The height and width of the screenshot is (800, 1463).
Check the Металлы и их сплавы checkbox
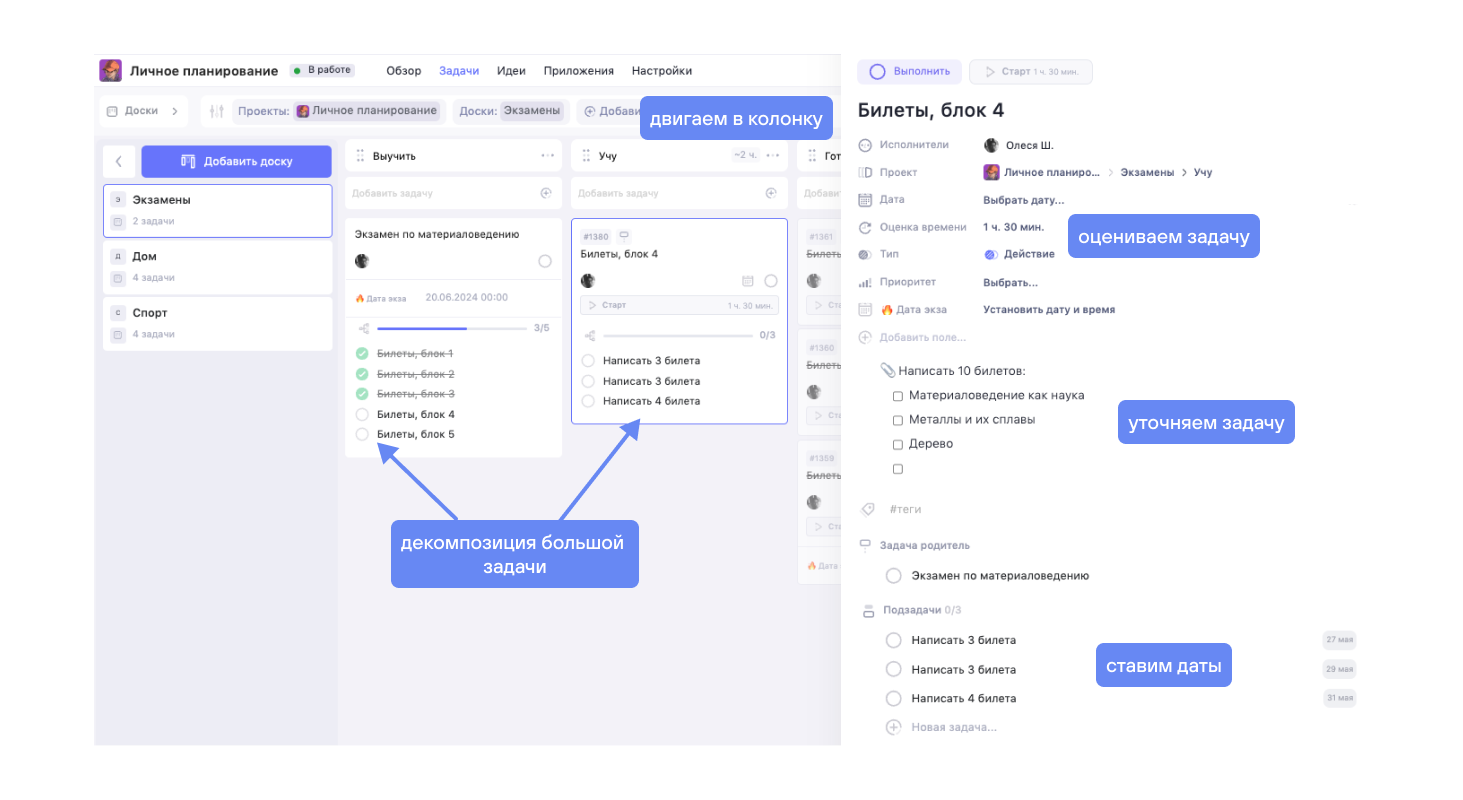898,420
